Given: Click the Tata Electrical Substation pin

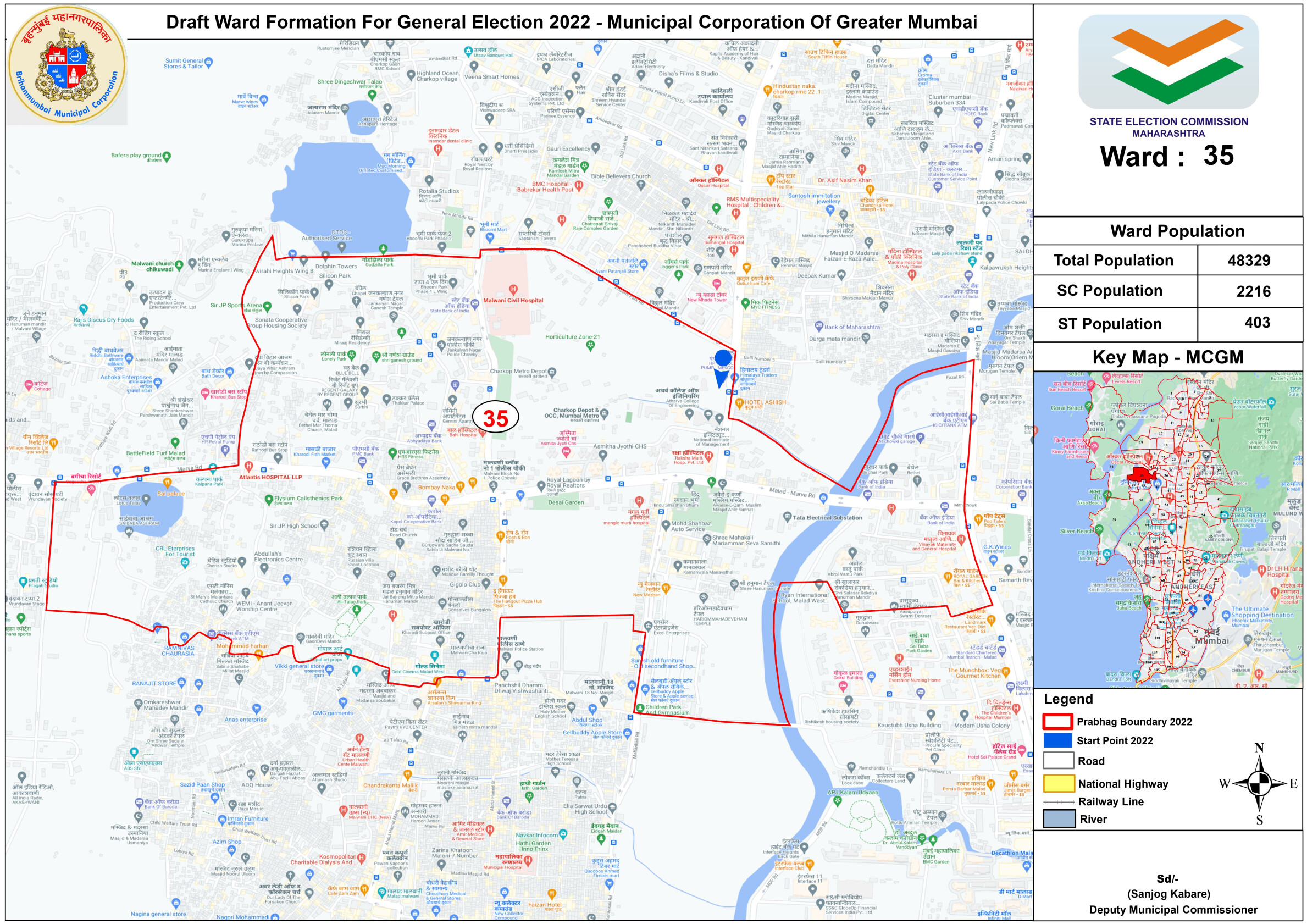Looking at the screenshot, I should [787, 517].
